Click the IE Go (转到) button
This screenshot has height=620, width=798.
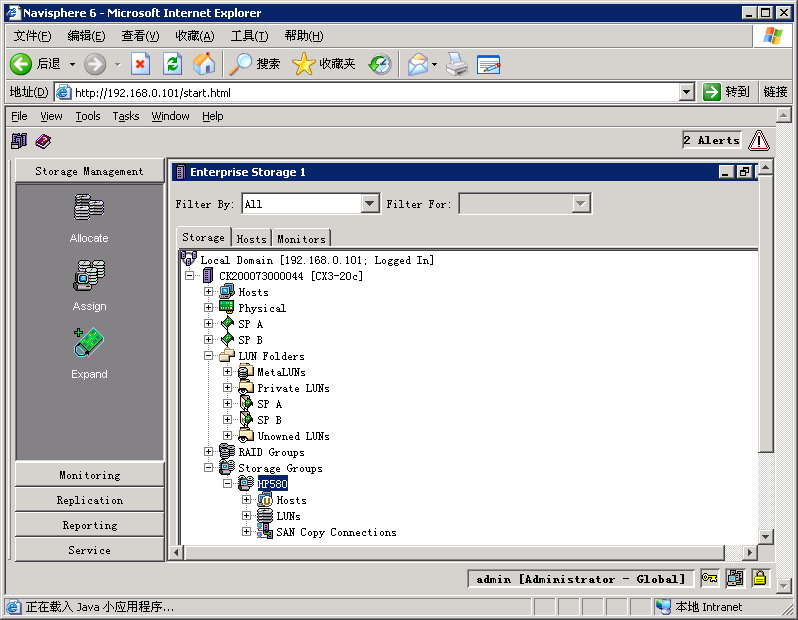pos(727,92)
